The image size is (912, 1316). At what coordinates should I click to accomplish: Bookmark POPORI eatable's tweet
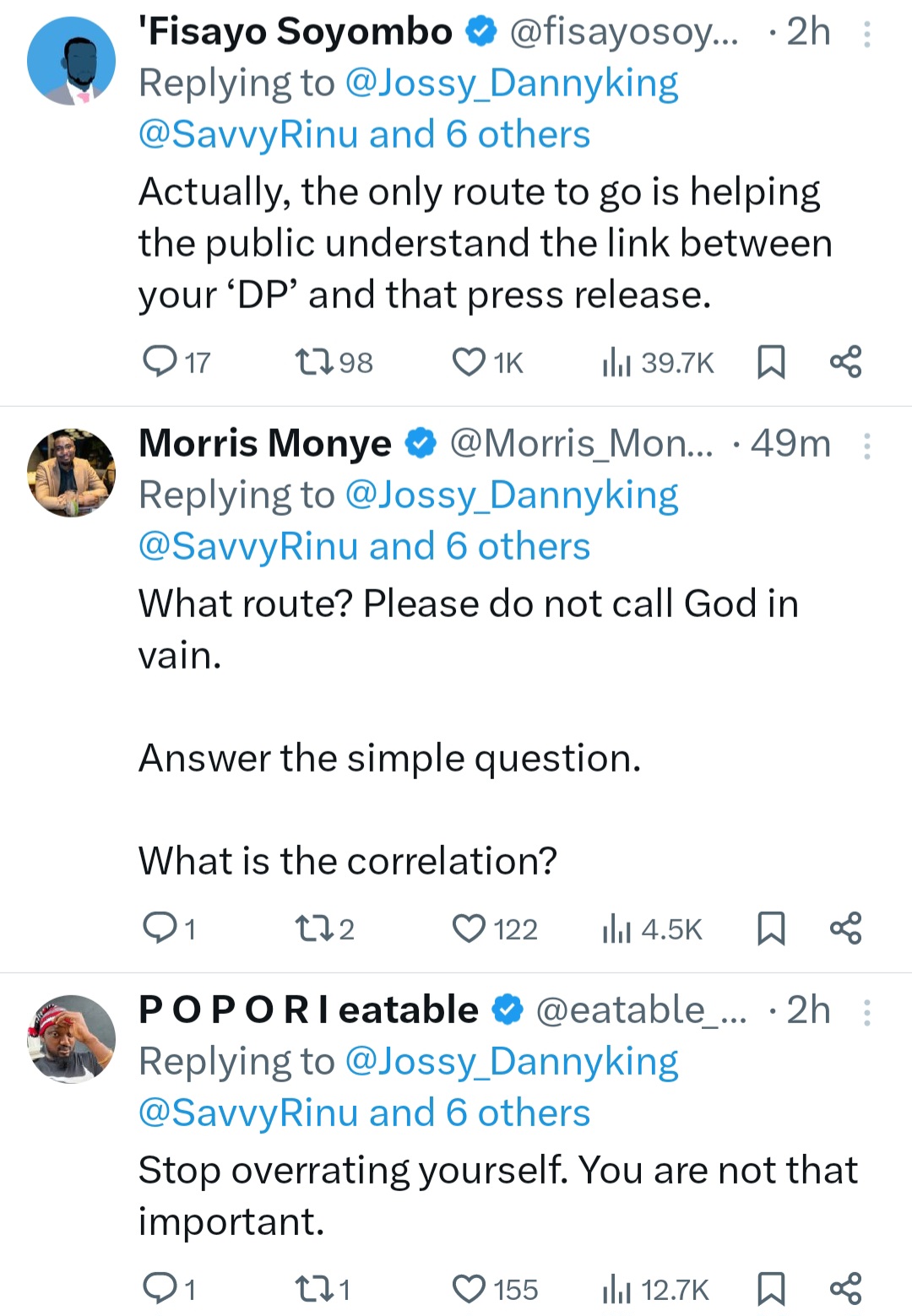coord(771,1289)
